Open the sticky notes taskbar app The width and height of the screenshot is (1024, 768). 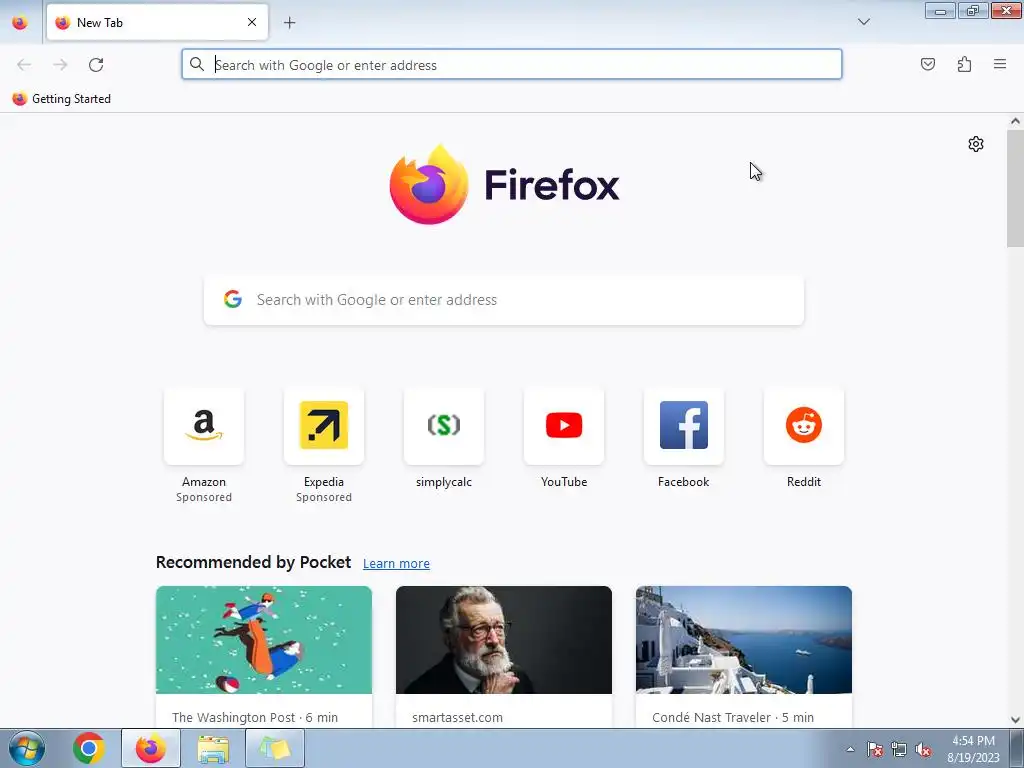coord(275,748)
